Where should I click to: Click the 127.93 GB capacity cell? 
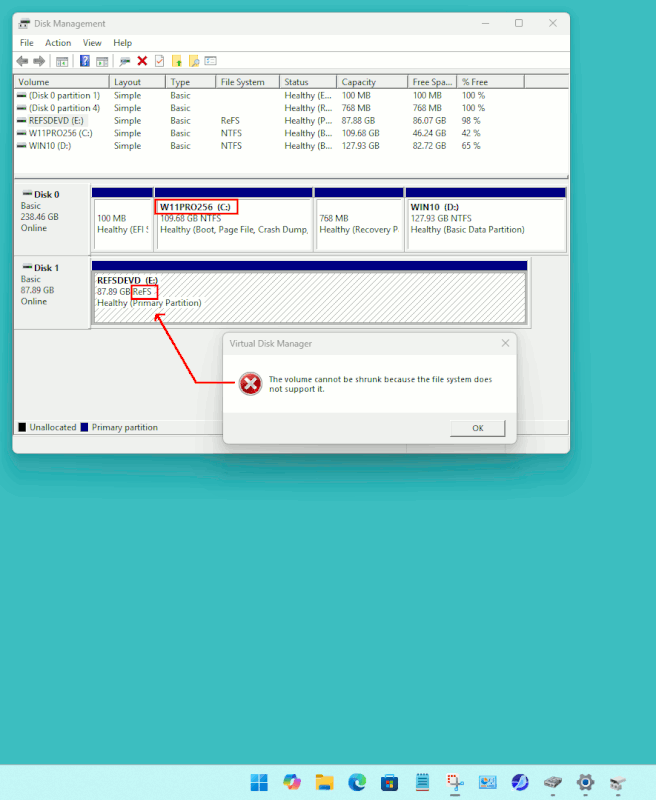[360, 146]
